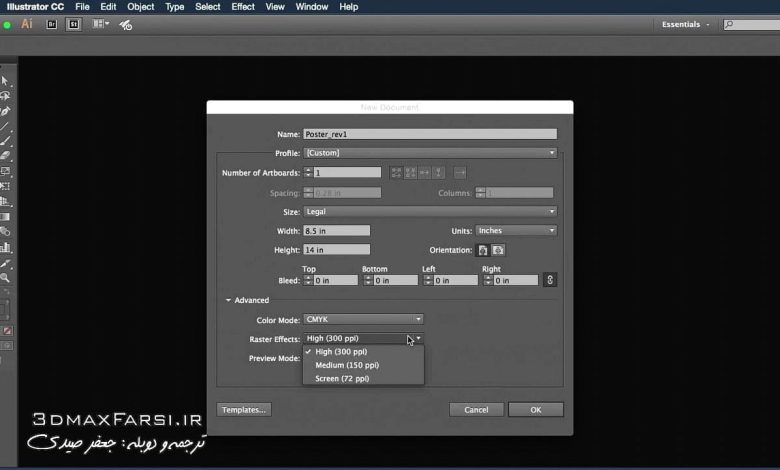Click the Right bleed stepper arrows

pyautogui.click(x=488, y=281)
